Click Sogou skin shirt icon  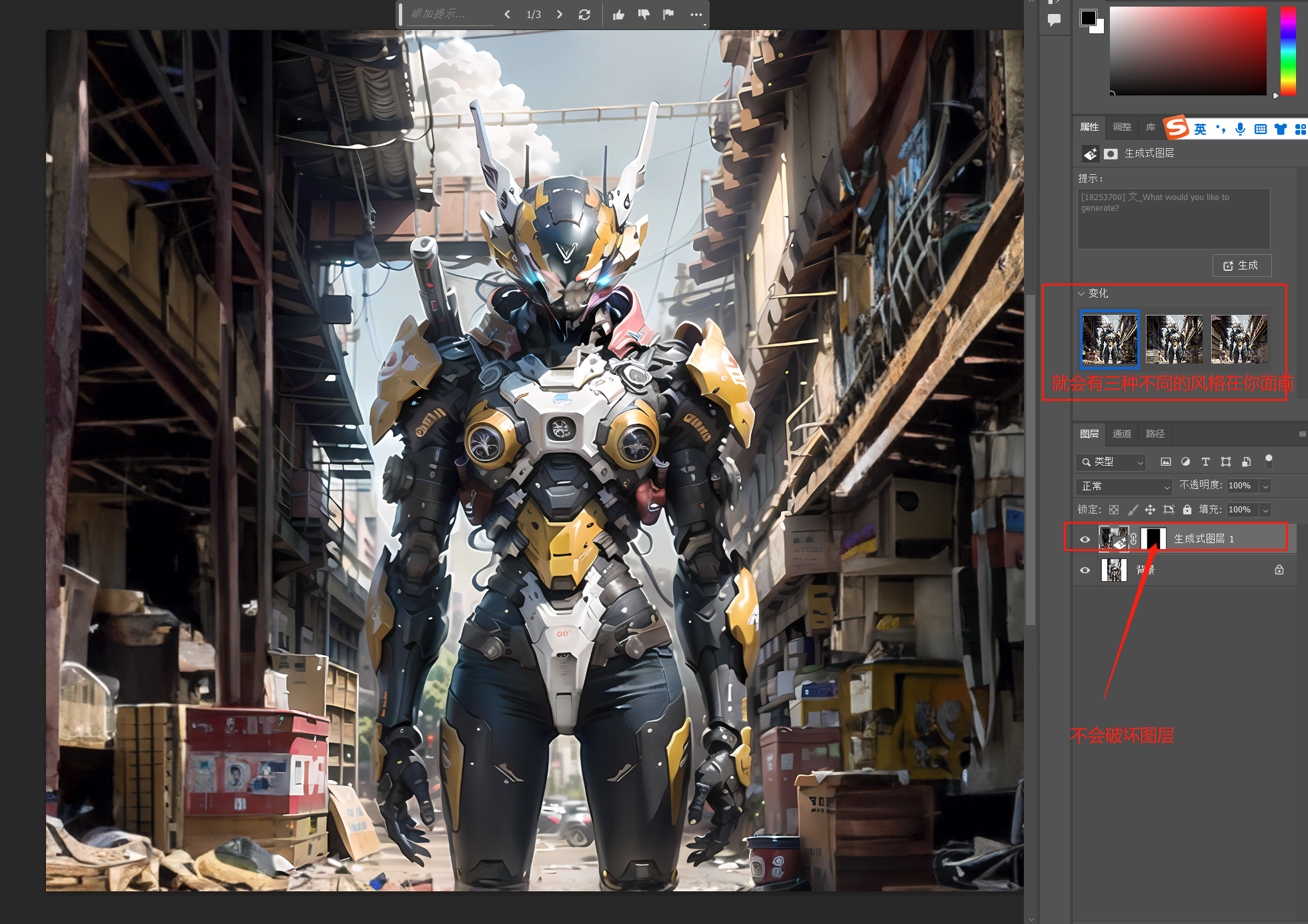pos(1280,129)
